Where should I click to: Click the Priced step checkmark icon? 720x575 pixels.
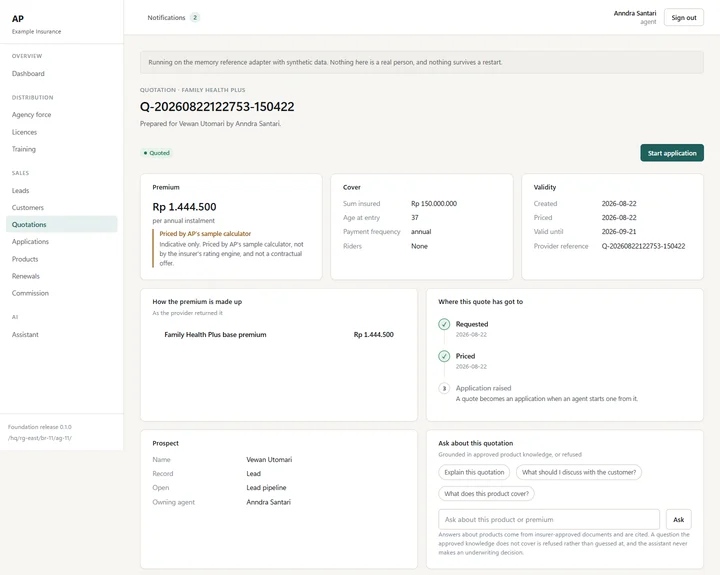point(444,356)
